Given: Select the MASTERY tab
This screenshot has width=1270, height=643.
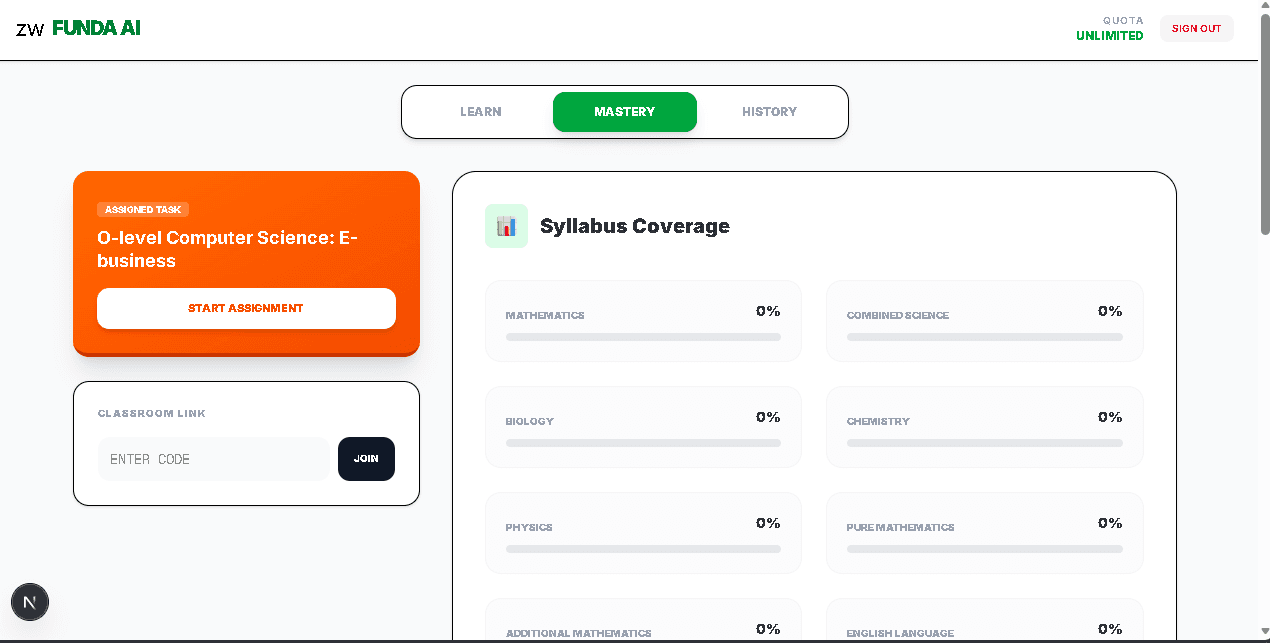Looking at the screenshot, I should pos(624,112).
